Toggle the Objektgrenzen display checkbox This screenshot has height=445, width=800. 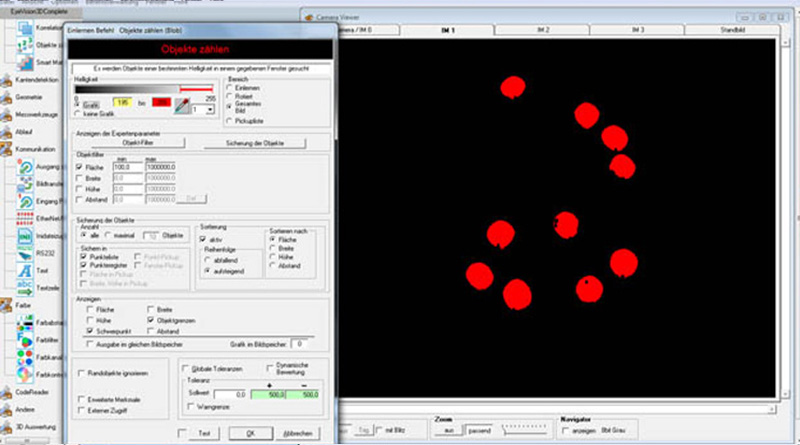coord(152,320)
